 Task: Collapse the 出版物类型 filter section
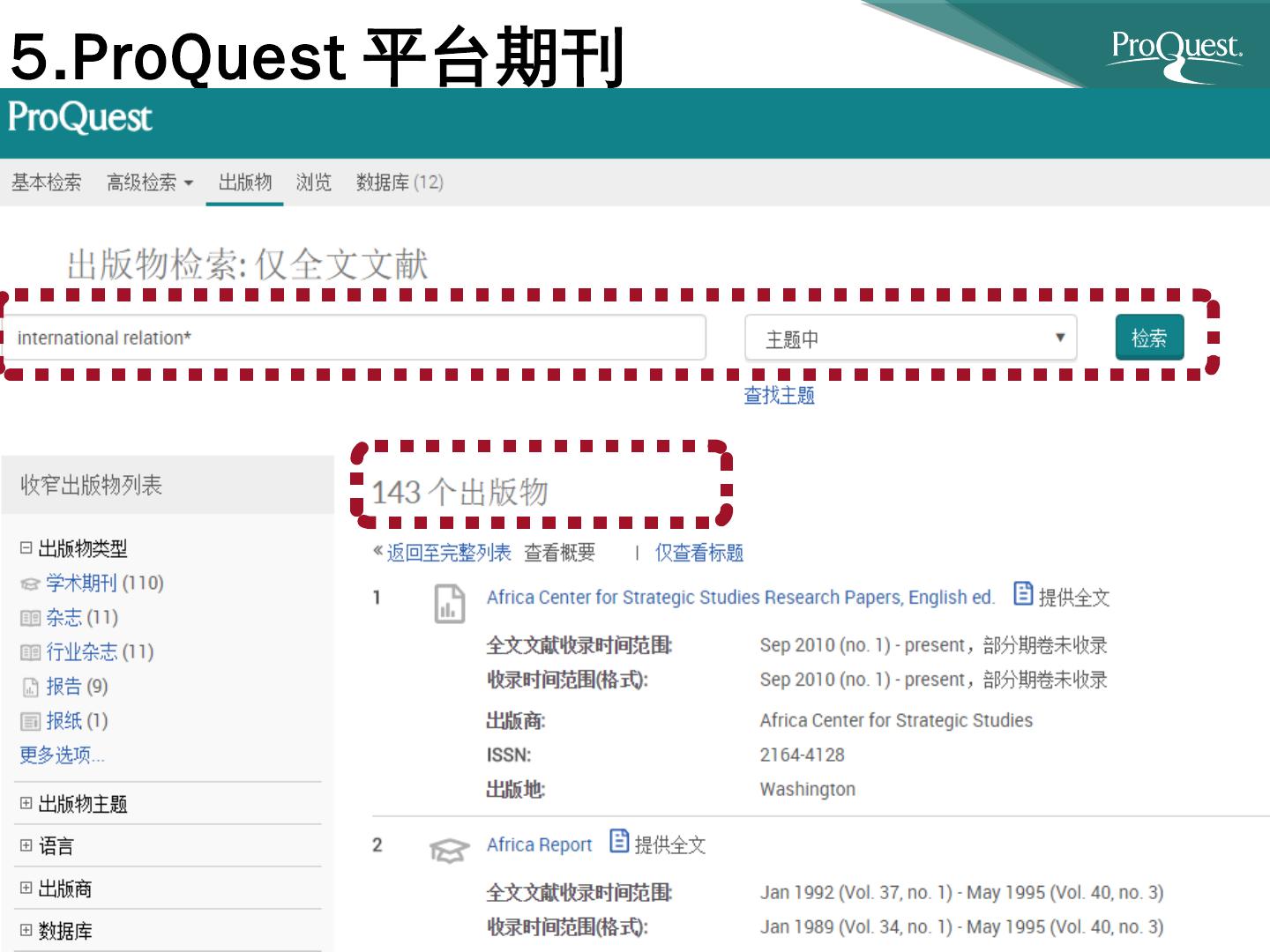26,548
